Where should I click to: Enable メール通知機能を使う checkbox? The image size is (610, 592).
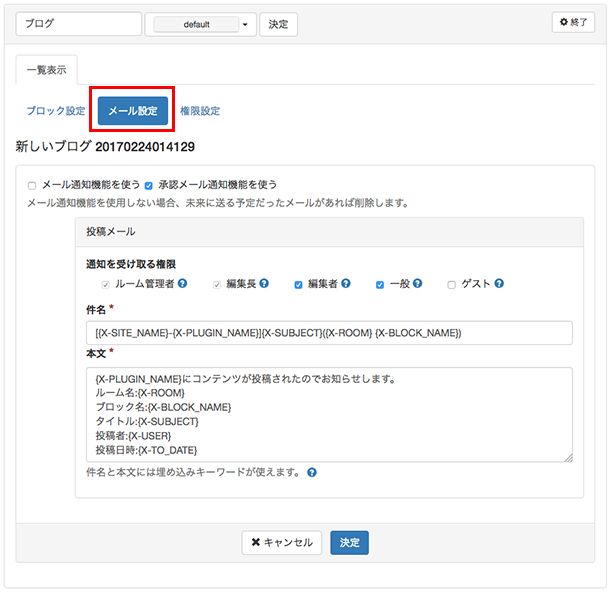pos(32,185)
